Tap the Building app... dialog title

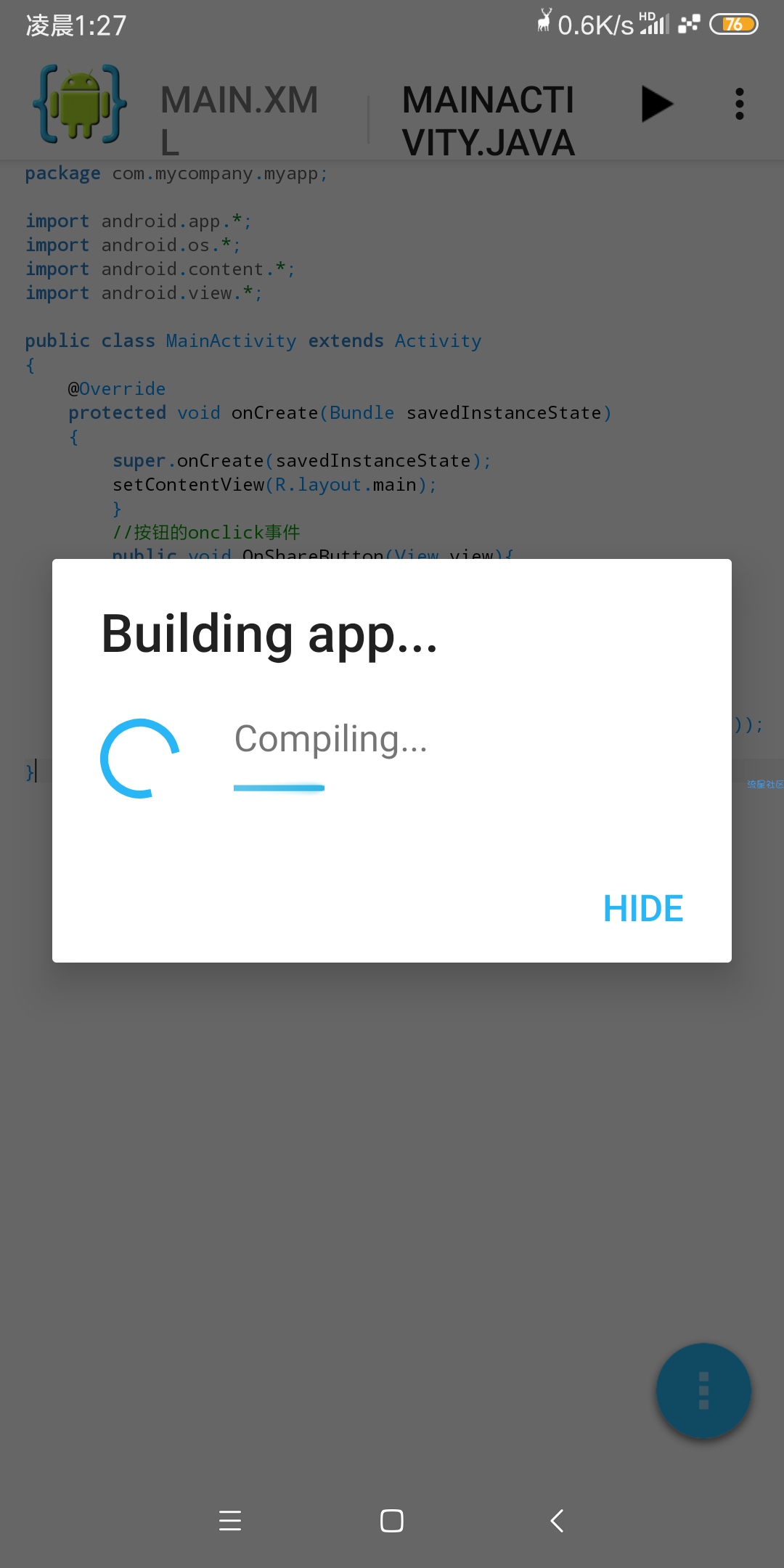point(269,634)
